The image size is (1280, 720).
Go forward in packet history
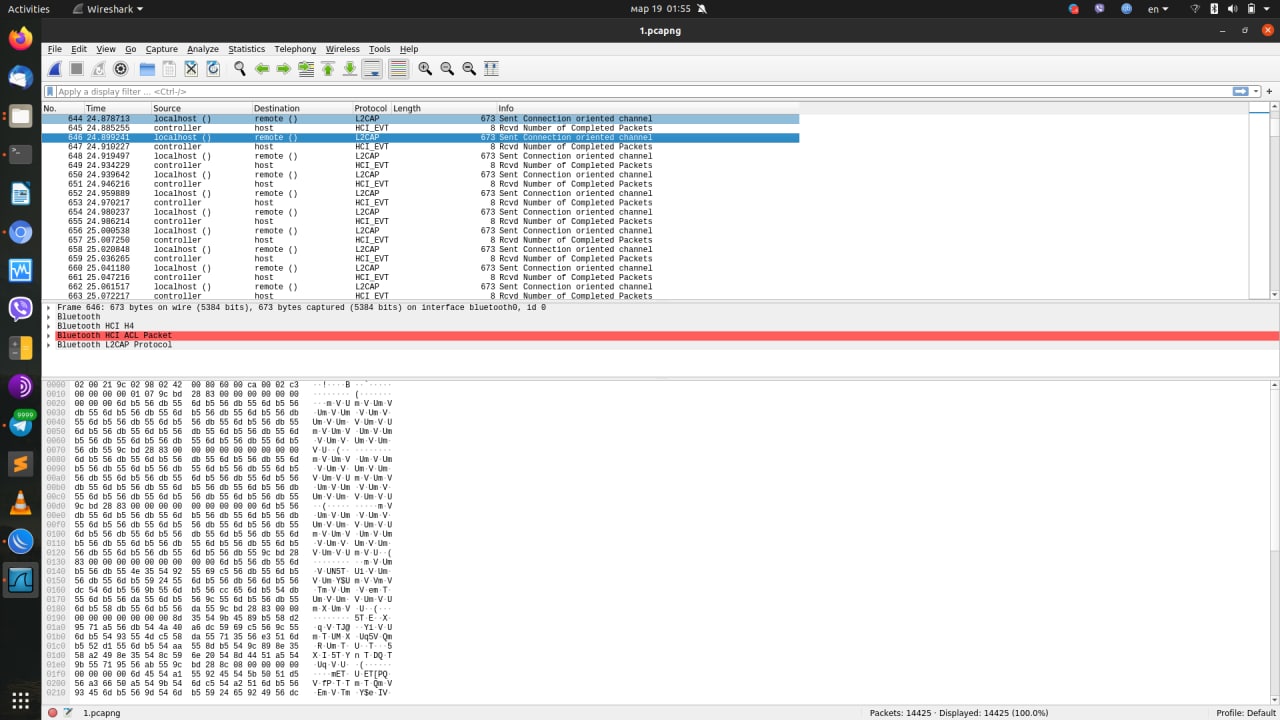(284, 69)
